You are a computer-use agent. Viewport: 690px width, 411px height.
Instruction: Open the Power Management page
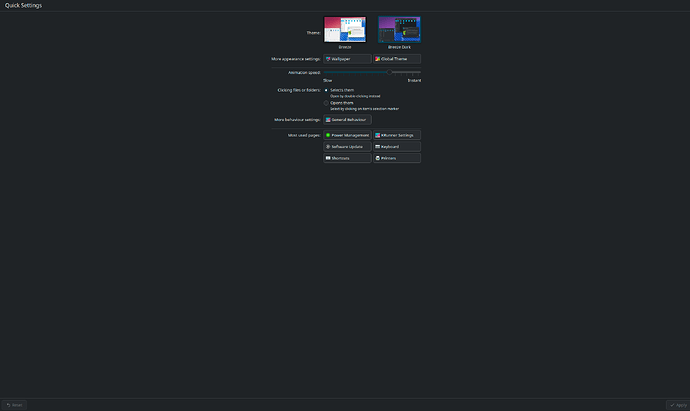coord(346,134)
